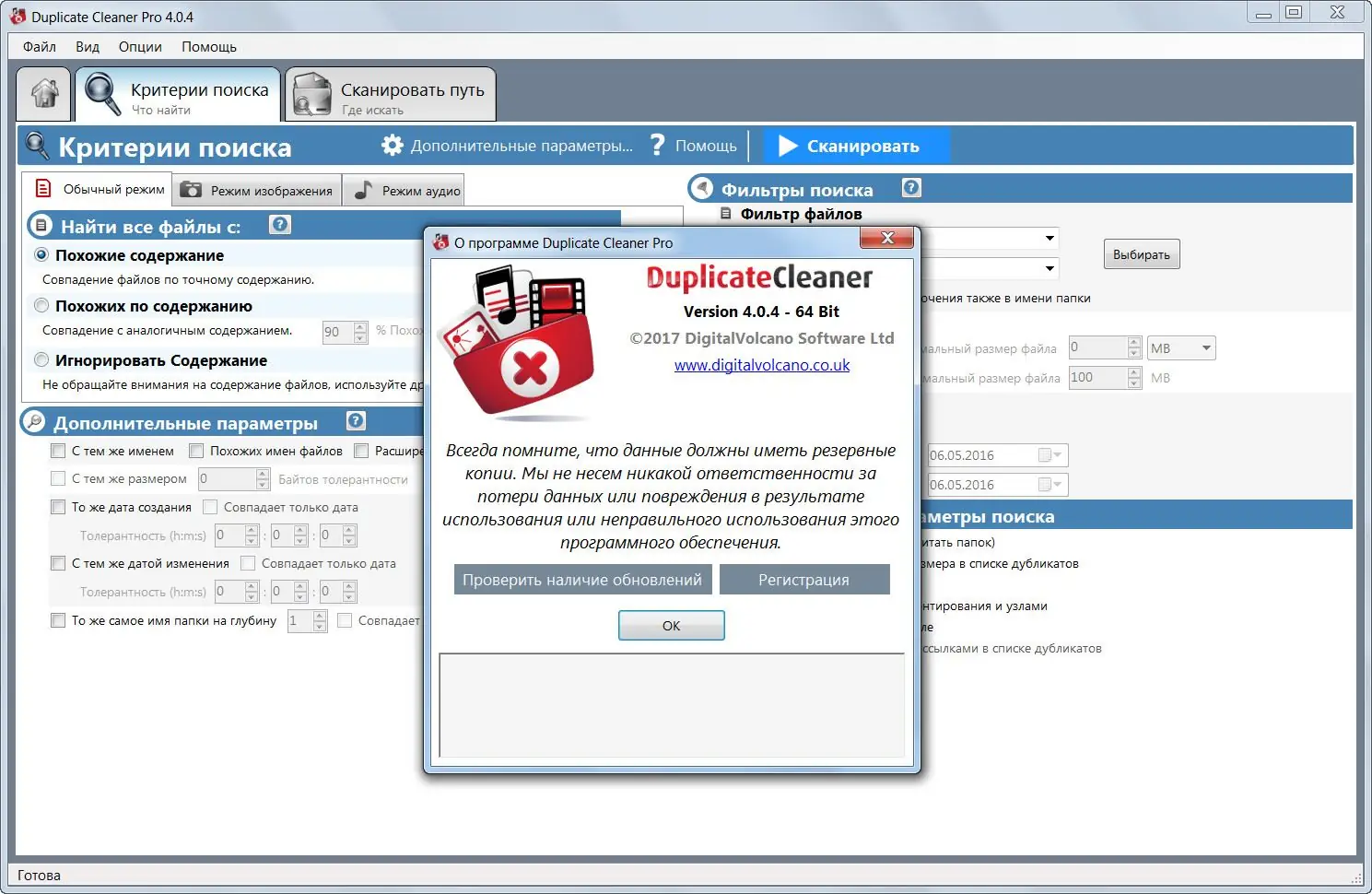Select Режим изображения tab
The height and width of the screenshot is (894, 1372).
pyautogui.click(x=257, y=190)
